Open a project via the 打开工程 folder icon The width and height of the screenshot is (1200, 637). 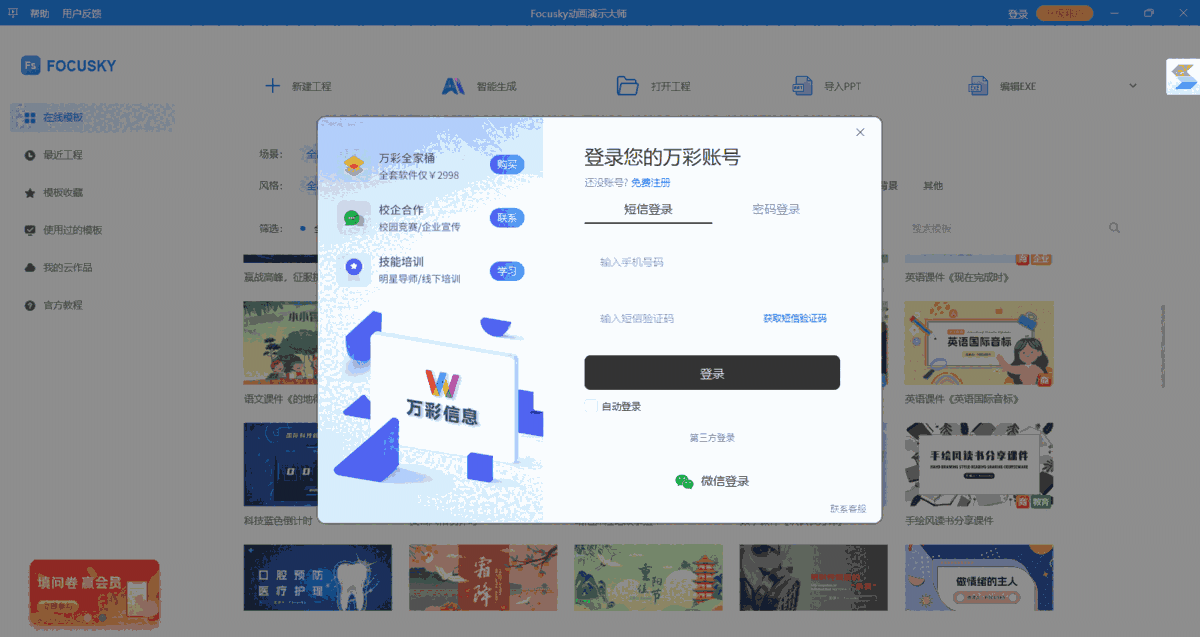point(629,86)
